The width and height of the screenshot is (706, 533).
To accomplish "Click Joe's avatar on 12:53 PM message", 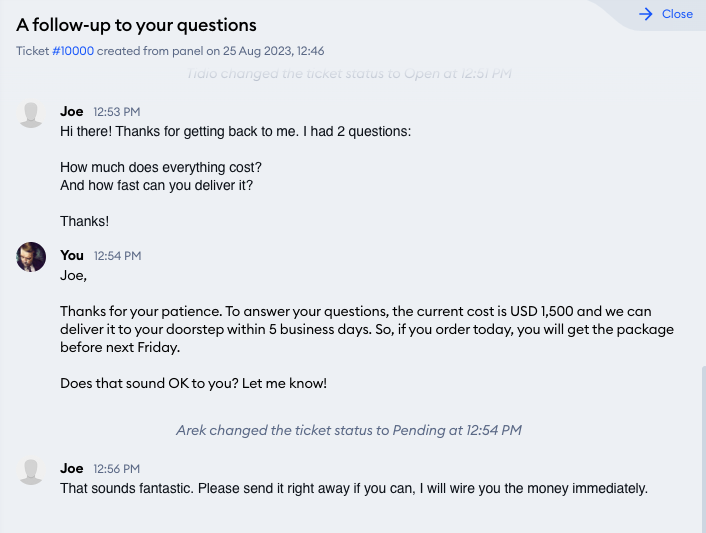I will [x=31, y=115].
